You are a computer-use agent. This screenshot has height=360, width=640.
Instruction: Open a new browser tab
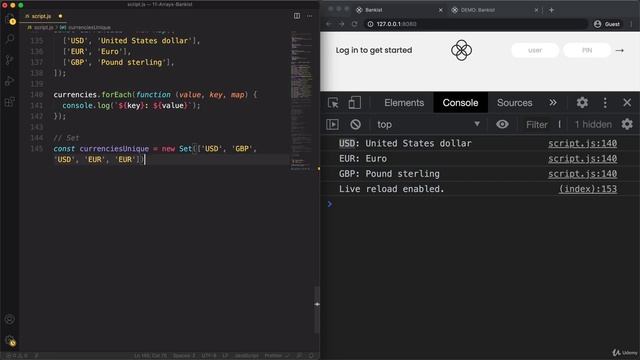click(551, 10)
